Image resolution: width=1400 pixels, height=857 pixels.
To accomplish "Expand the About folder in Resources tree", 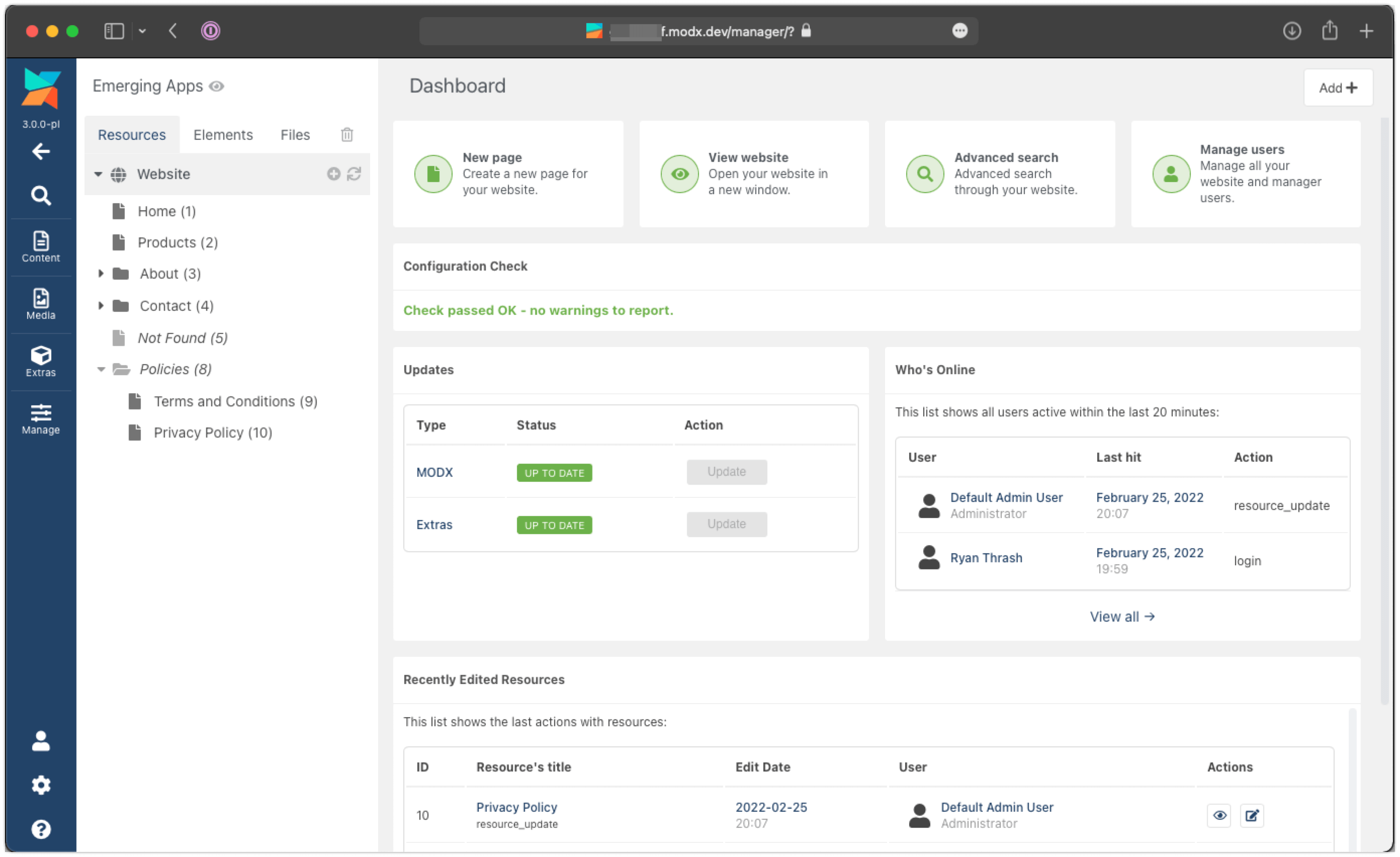I will pyautogui.click(x=100, y=274).
